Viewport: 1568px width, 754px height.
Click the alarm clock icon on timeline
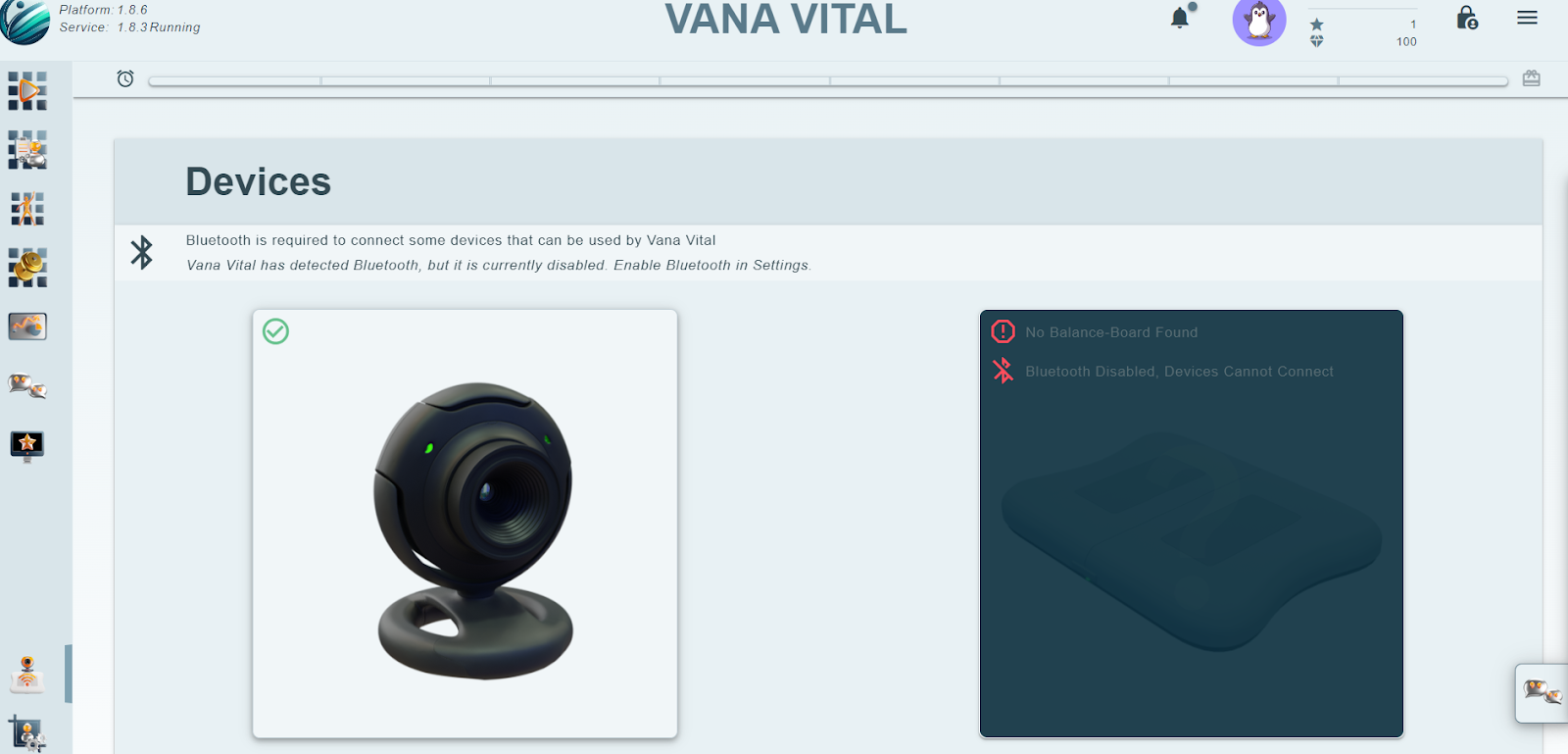pos(125,78)
